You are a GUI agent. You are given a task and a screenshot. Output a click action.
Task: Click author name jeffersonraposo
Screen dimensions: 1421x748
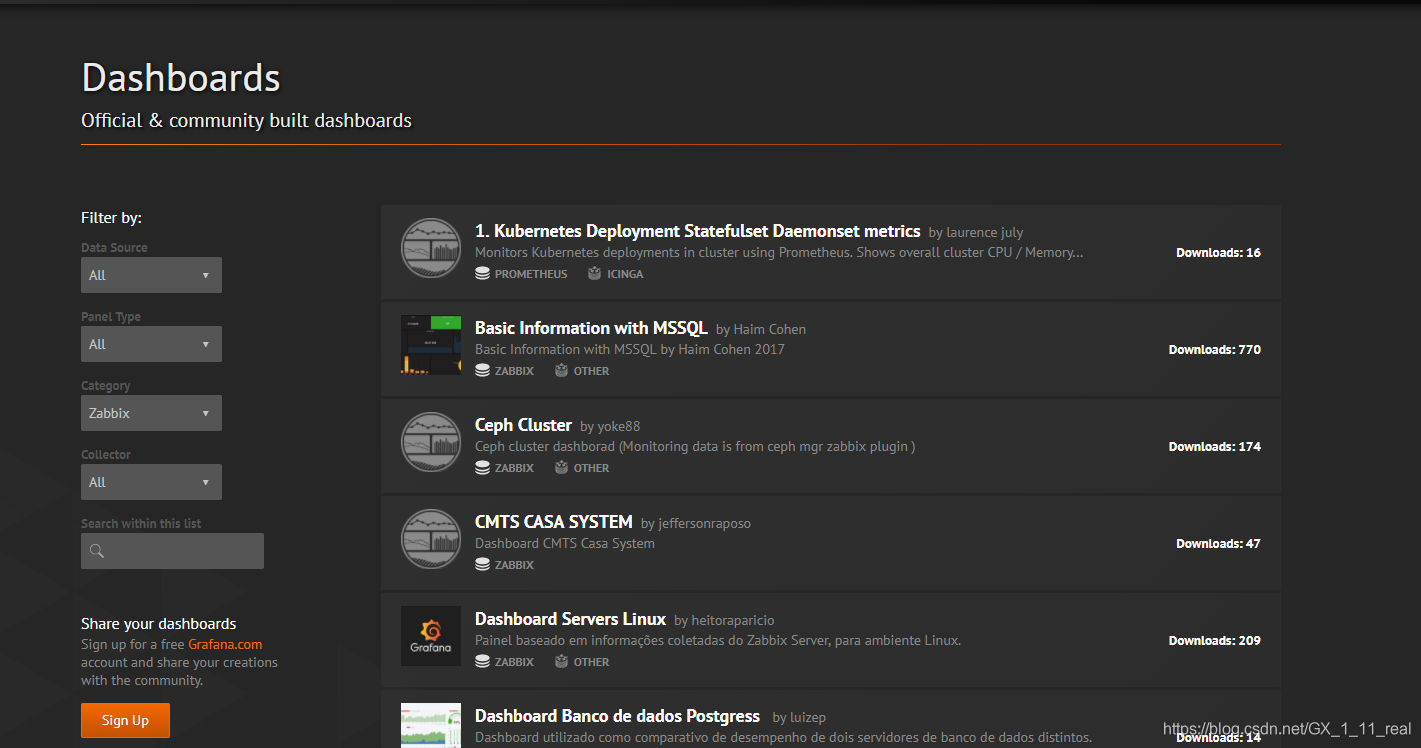pyautogui.click(x=704, y=524)
